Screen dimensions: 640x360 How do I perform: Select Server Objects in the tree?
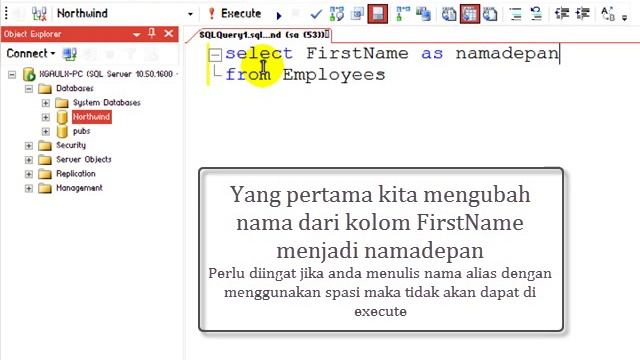click(x=84, y=160)
